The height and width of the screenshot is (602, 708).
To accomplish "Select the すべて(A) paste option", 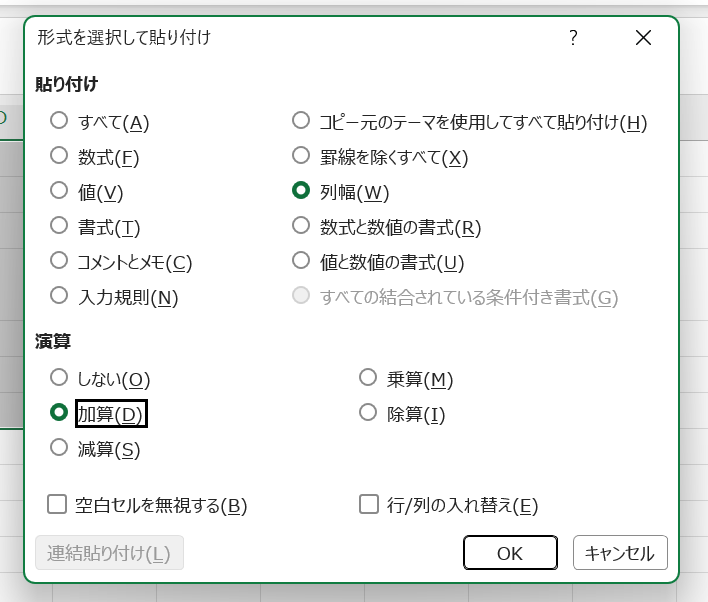I will point(59,121).
